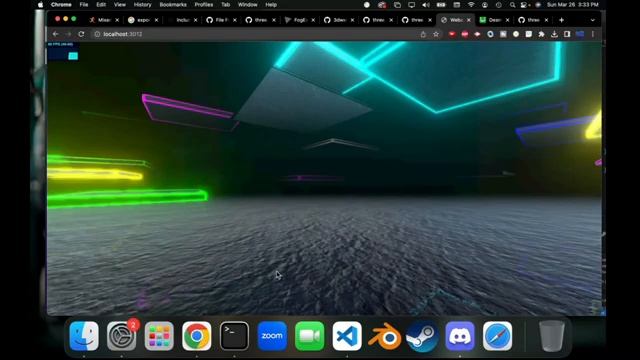The image size is (640, 360).
Task: Open the Bookmarks menu
Action: 173,5
